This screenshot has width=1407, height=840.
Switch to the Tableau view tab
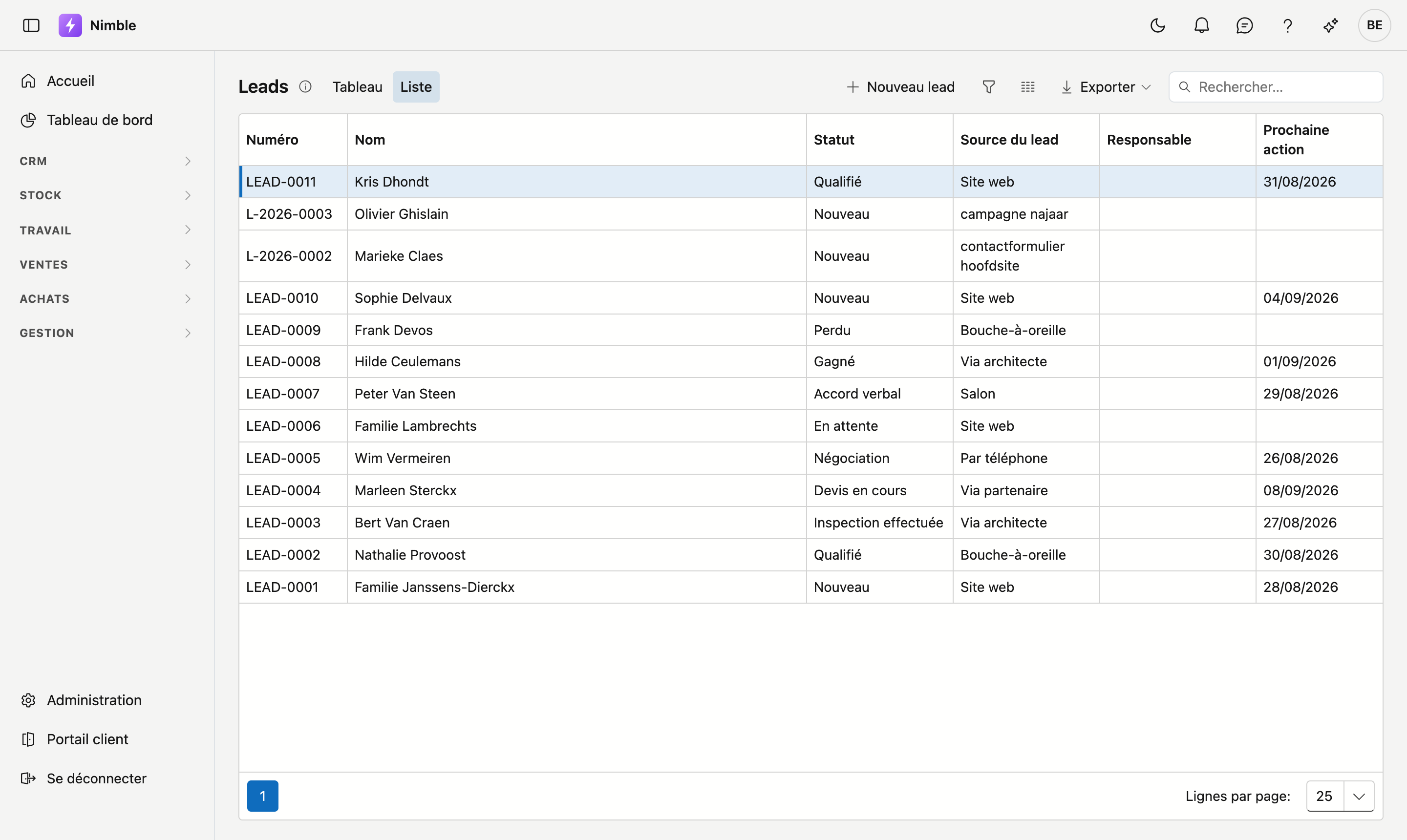357,86
